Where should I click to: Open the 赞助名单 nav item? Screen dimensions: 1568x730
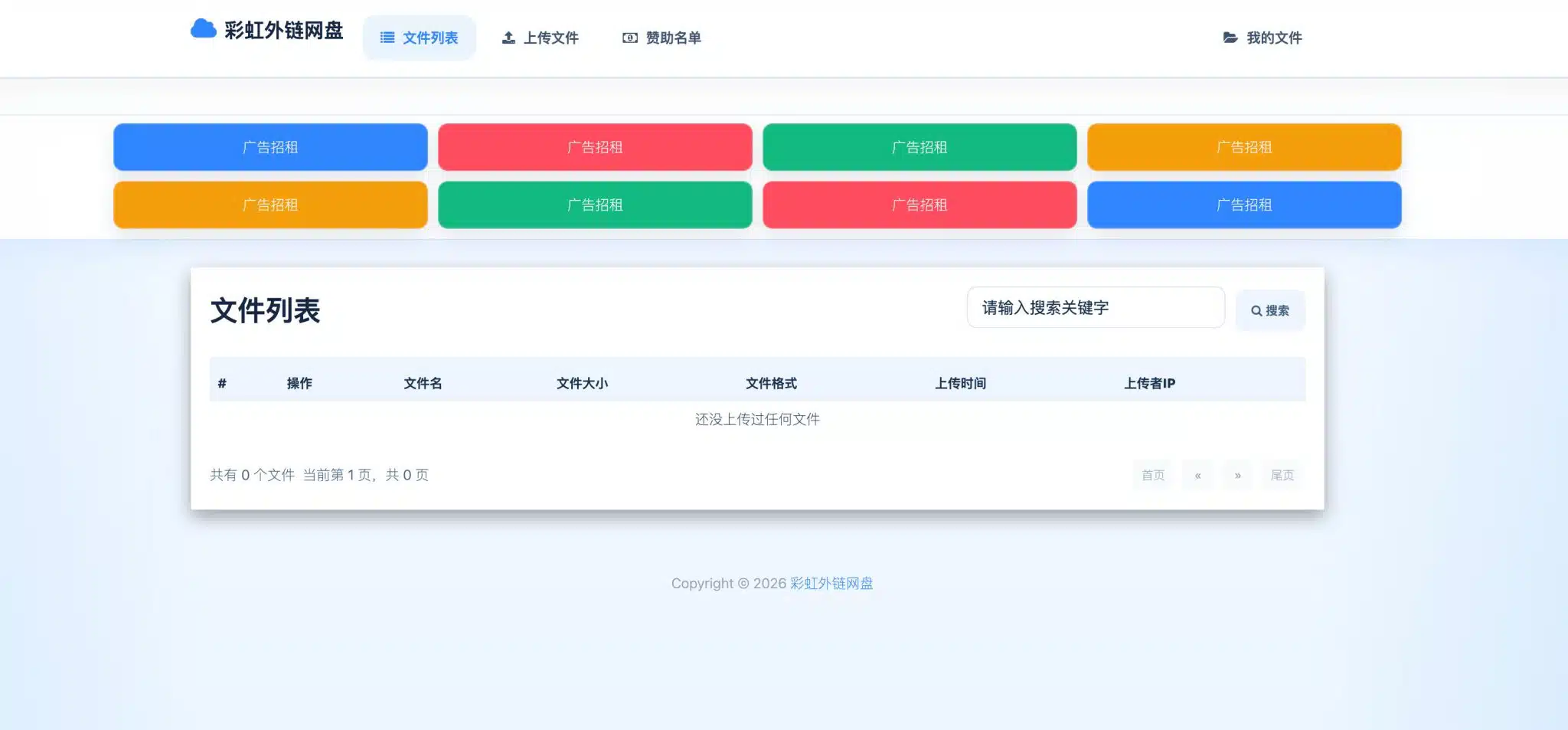coord(662,38)
